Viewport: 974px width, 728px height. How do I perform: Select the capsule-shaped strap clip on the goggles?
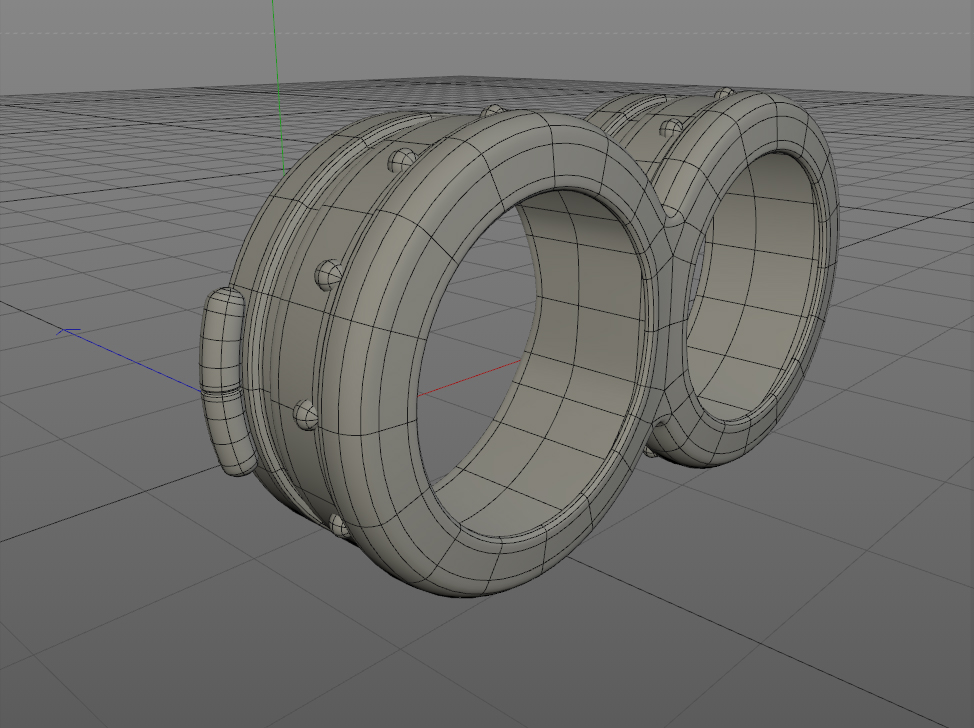click(222, 381)
